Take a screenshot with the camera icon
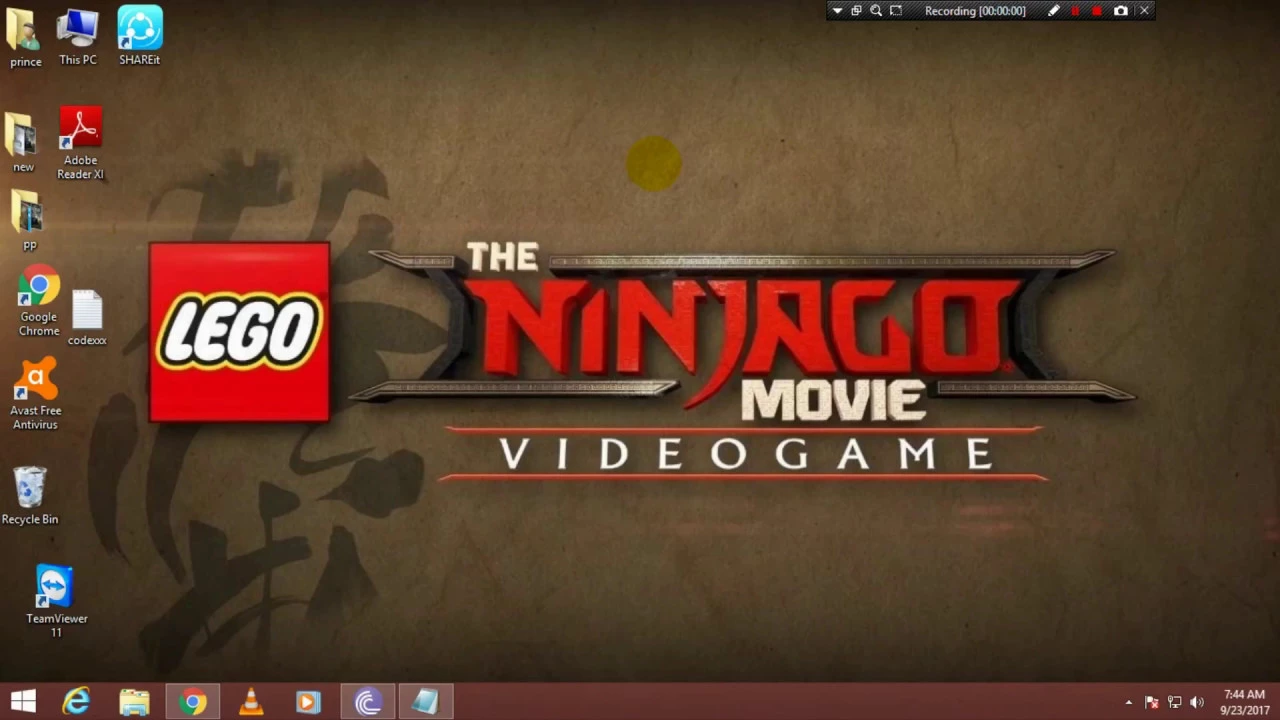 coord(1121,11)
